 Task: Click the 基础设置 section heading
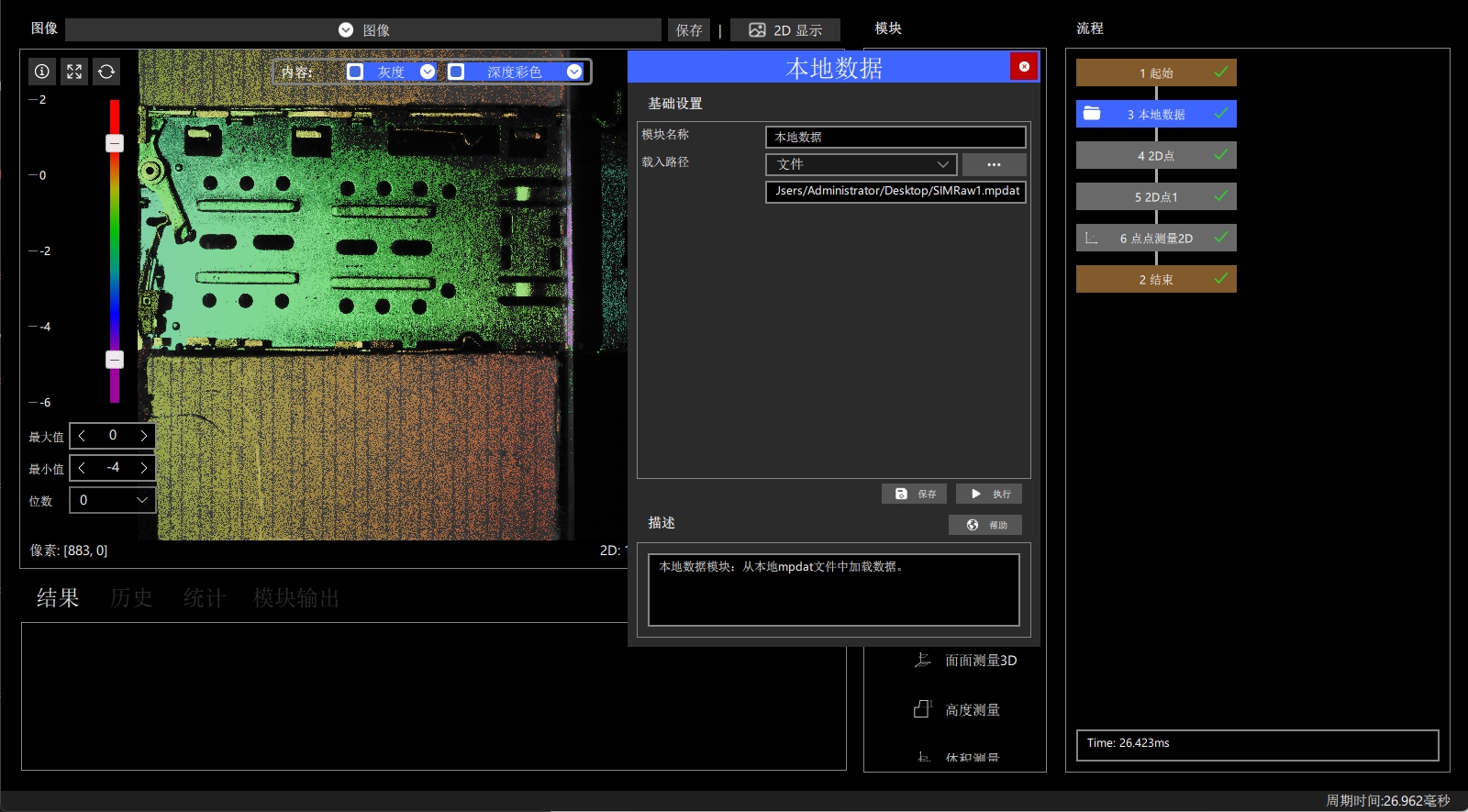[675, 104]
